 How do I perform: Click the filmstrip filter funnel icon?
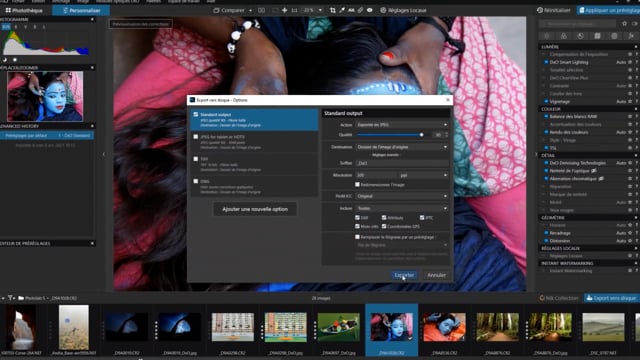(x=10, y=298)
